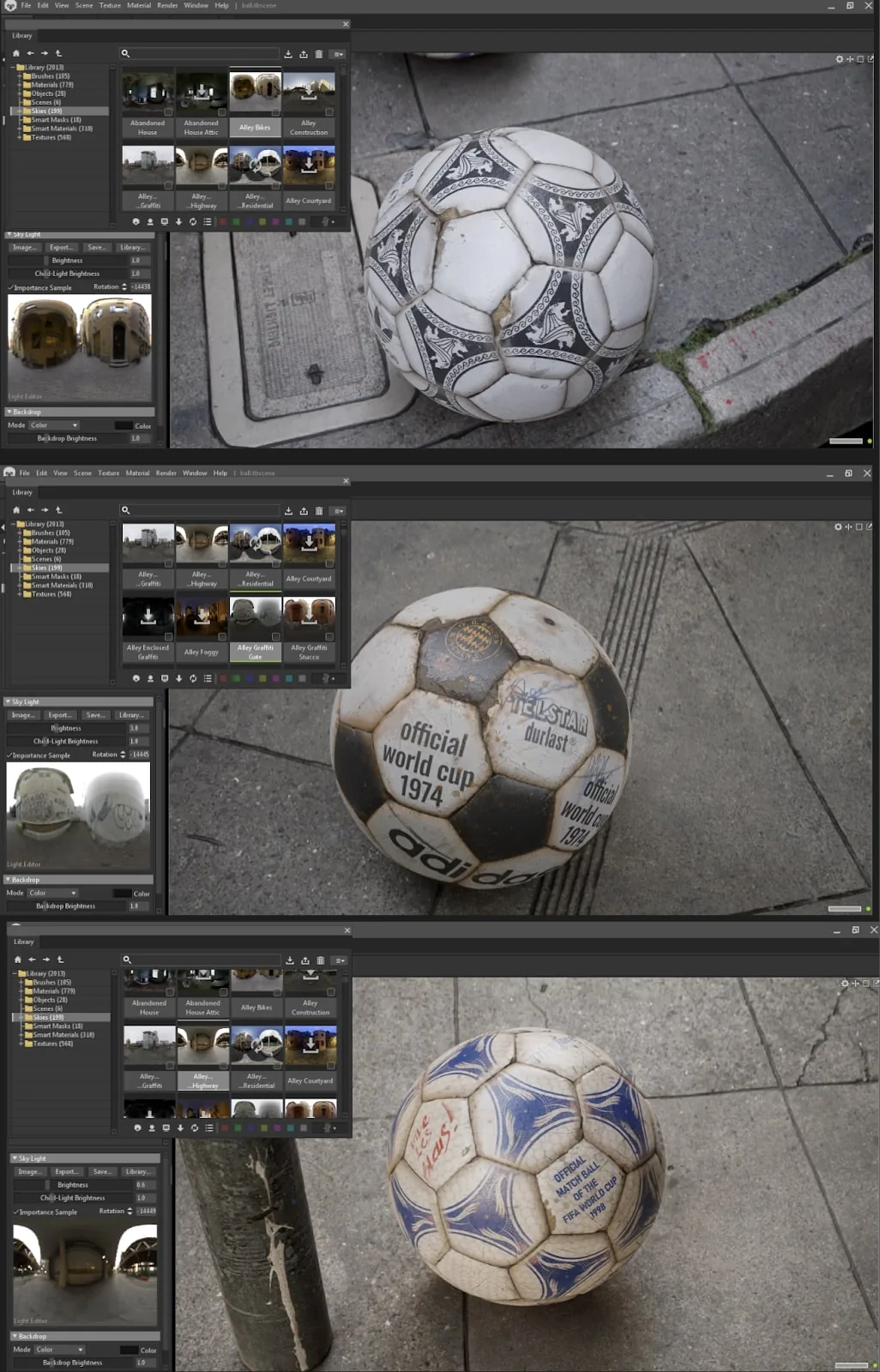This screenshot has height=1372, width=880.
Task: Tick the Alley Enclosed Graffiti thumbnail checkbox
Action: [168, 637]
